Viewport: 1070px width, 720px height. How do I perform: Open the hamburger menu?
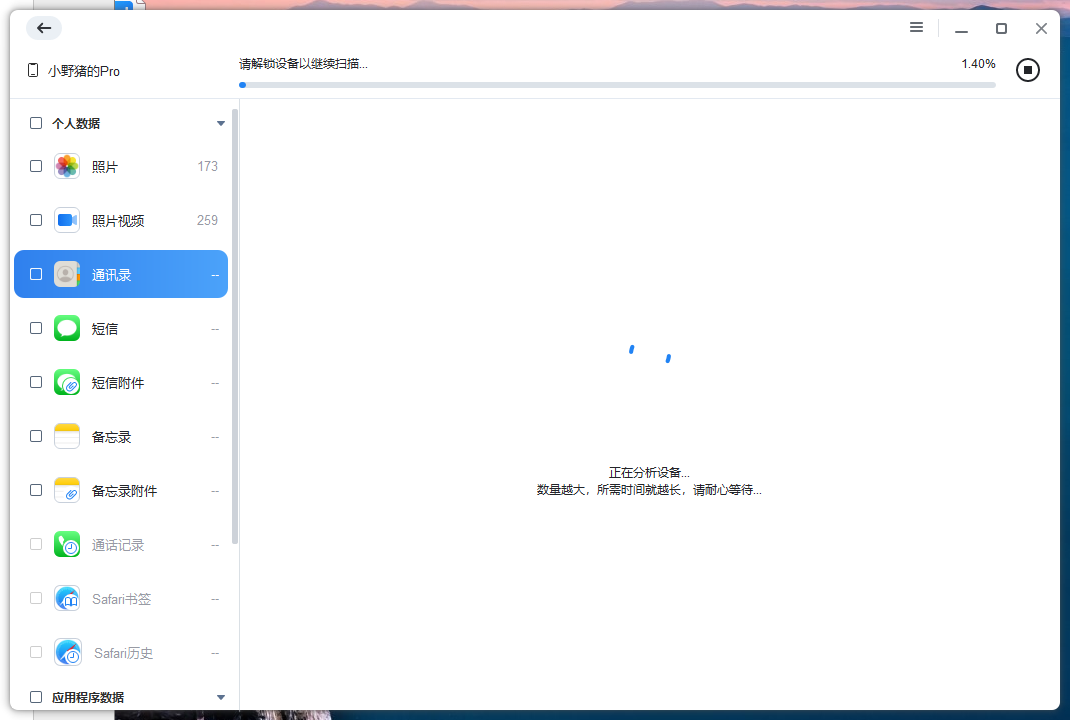(916, 27)
